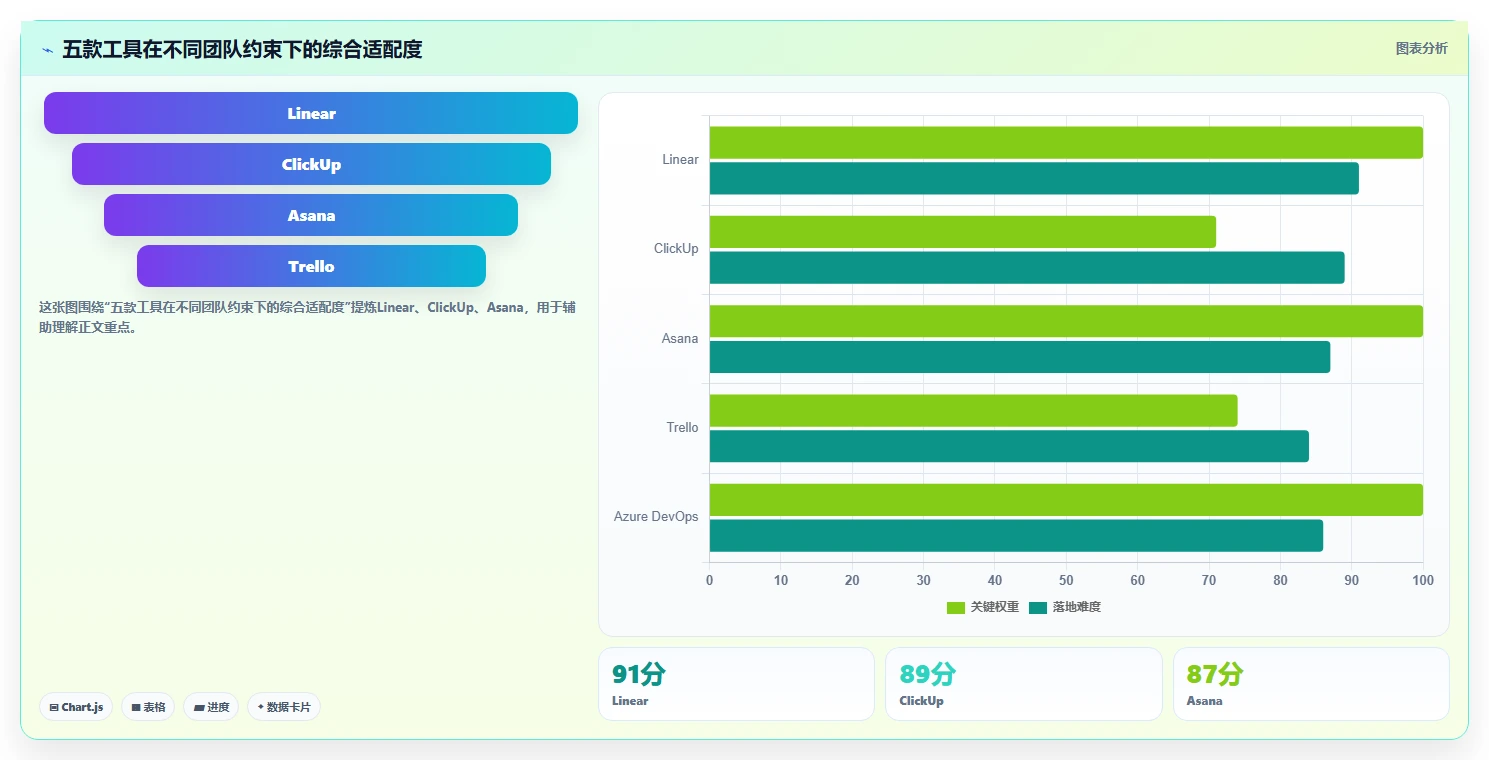Viewport: 1489px width, 760px height.
Task: Click Linear's 关键权重 light-green bar
Action: coord(1066,142)
